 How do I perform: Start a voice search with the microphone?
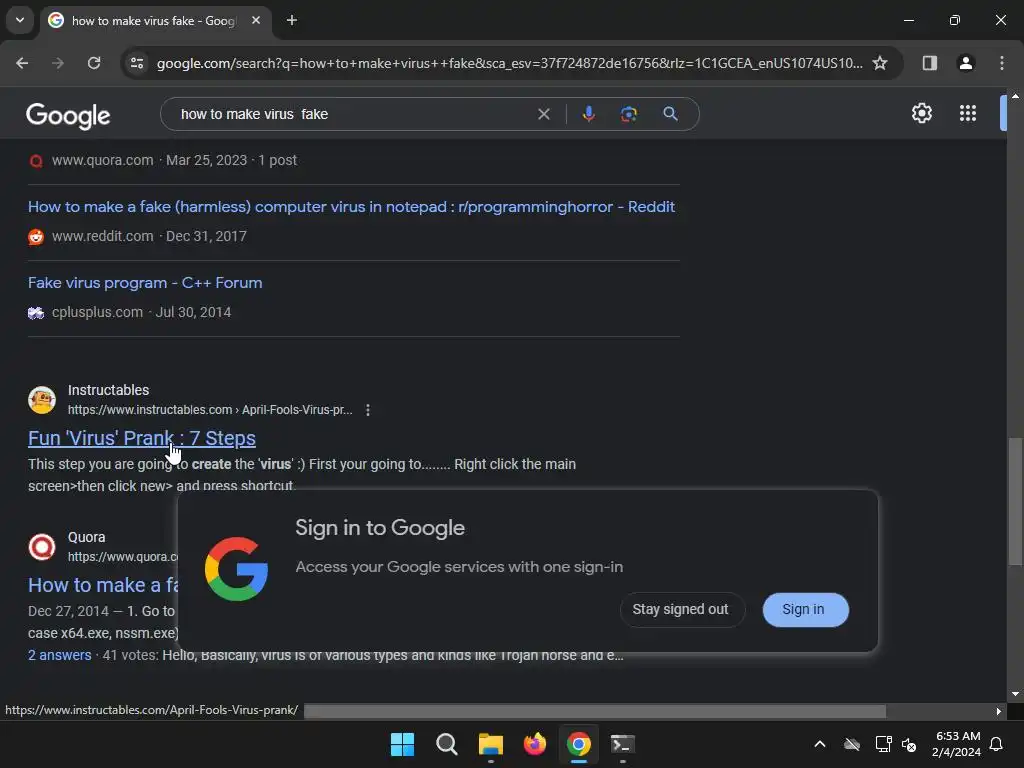(x=588, y=114)
